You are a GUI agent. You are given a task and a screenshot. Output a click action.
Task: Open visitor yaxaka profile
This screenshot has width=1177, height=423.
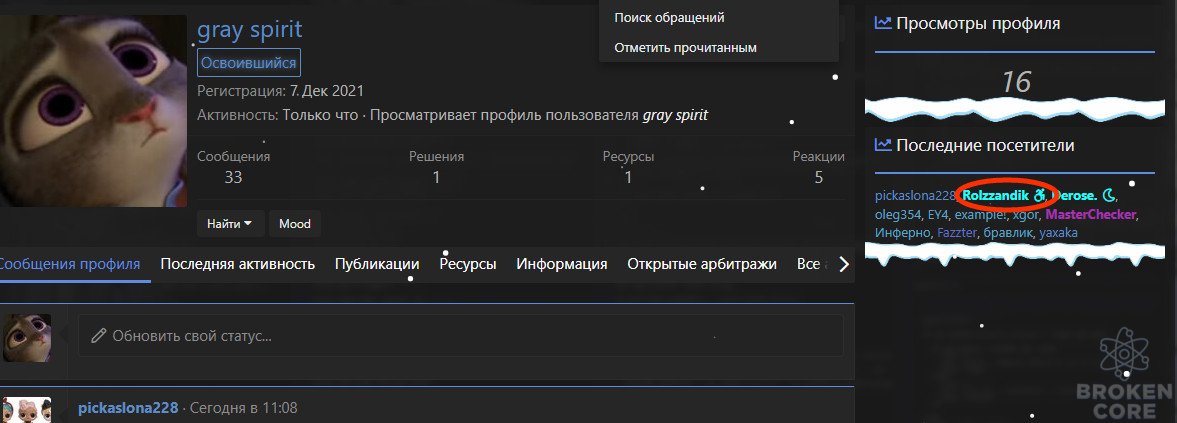[1058, 233]
